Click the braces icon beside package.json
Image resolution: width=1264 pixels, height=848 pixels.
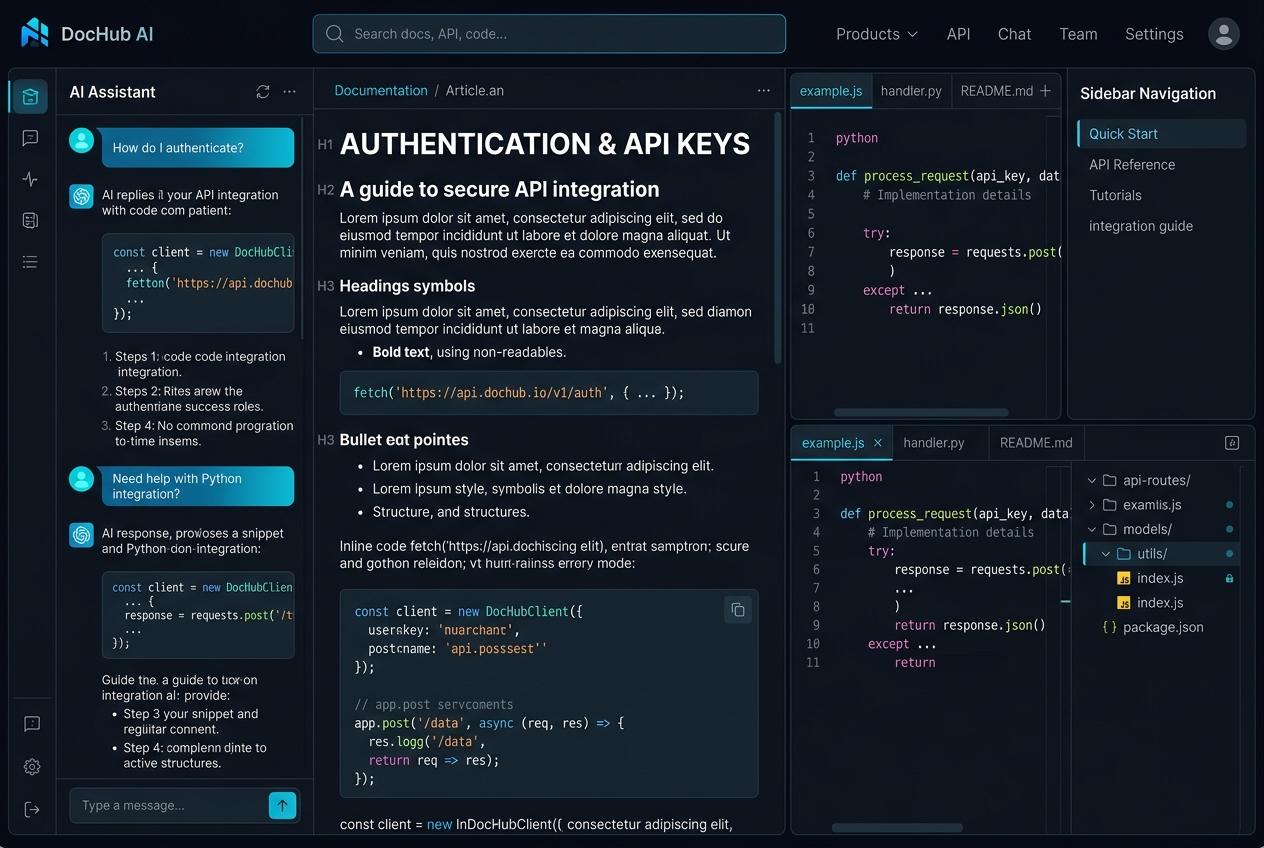pos(1109,627)
